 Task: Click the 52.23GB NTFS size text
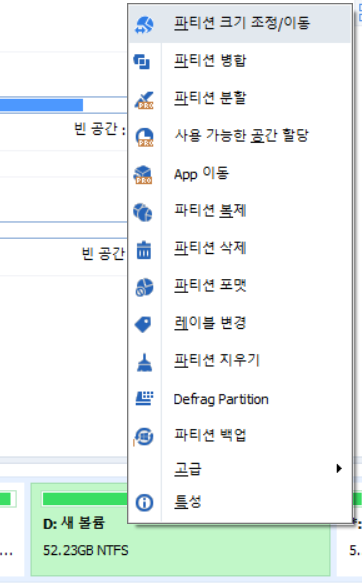click(x=86, y=550)
